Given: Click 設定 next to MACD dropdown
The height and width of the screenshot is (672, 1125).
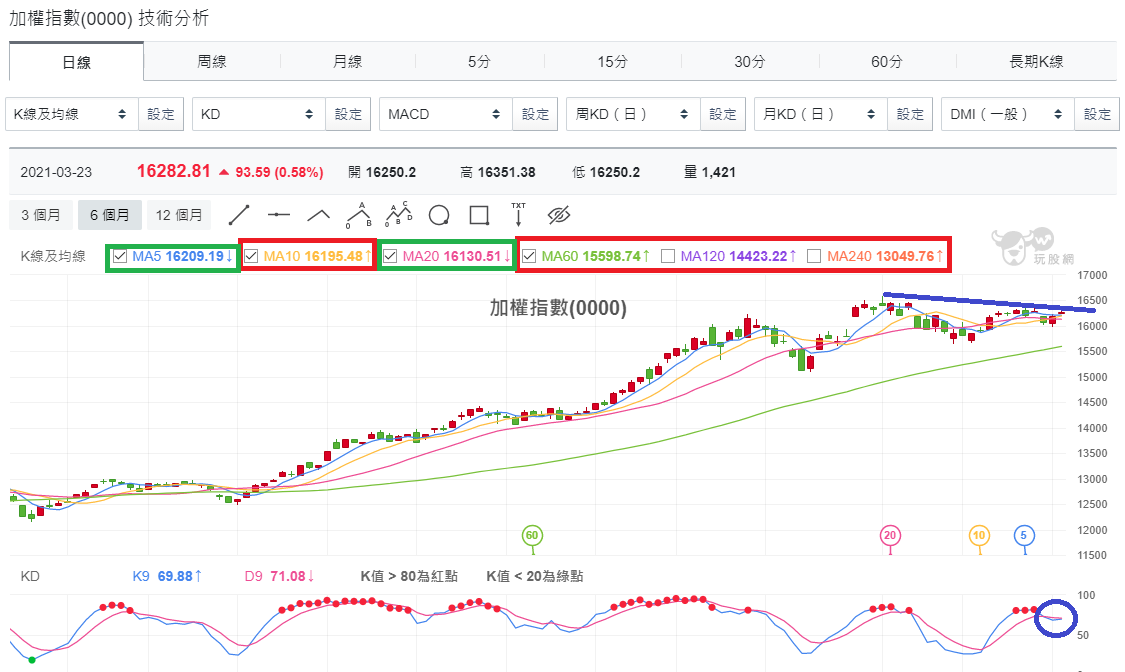Looking at the screenshot, I should (535, 114).
